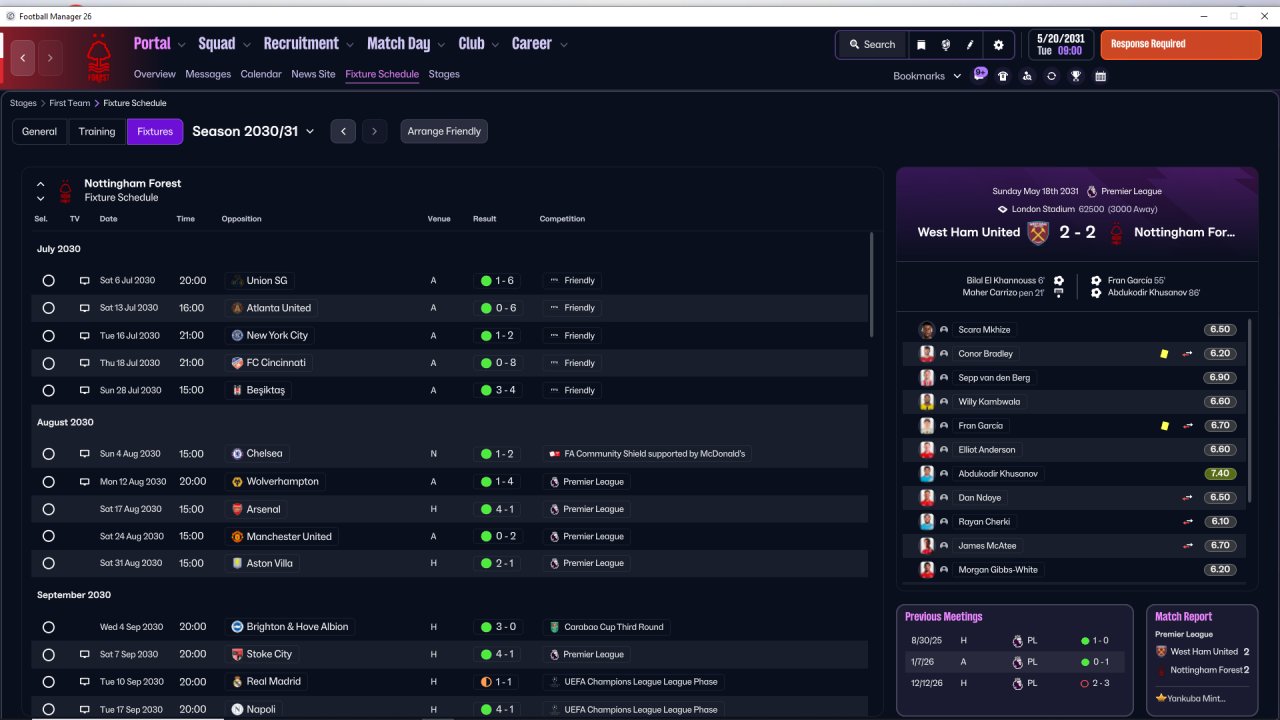
Task: Open the settings gear icon
Action: click(x=998, y=45)
